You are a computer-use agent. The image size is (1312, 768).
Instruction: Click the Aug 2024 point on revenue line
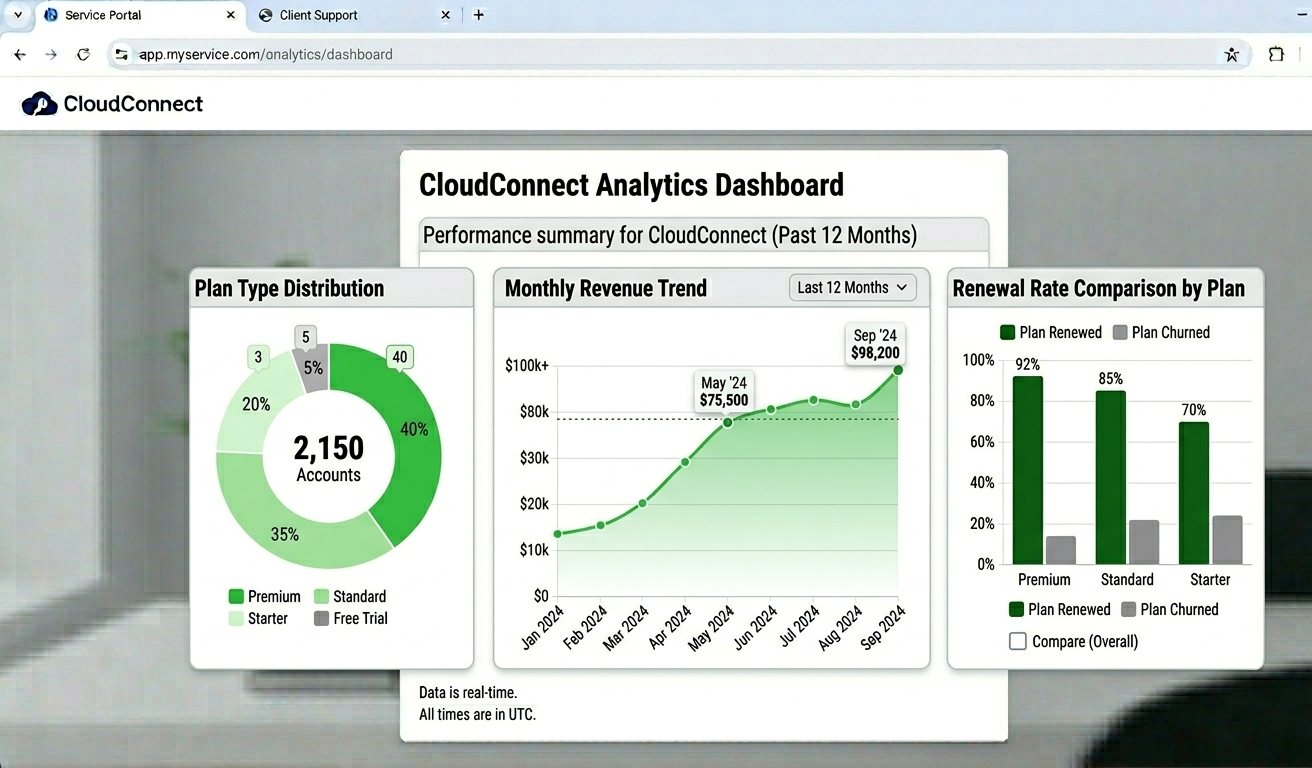click(856, 405)
